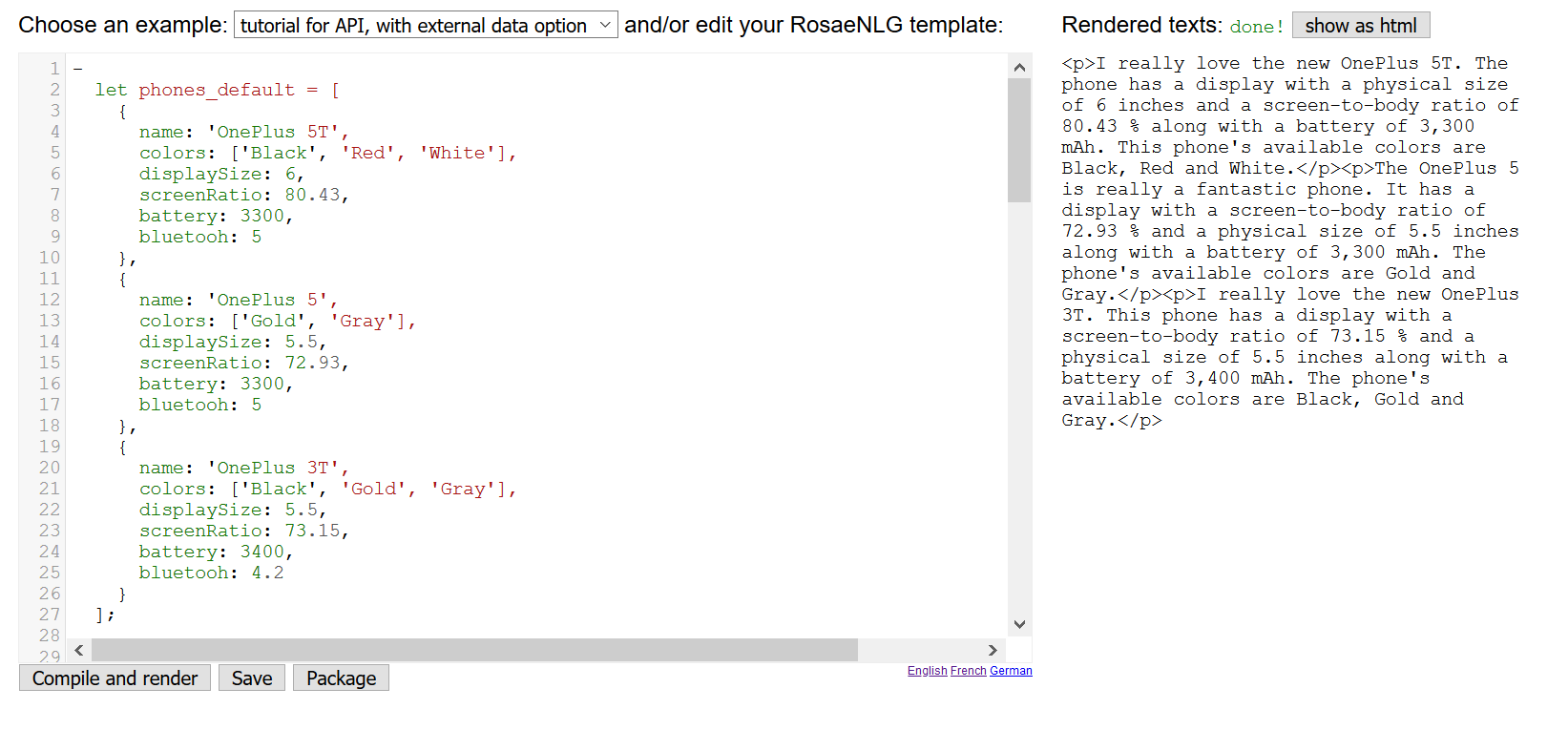Click the colors line with 'Red' and 'White'
Viewport: 1568px width, 751px height.
(x=327, y=153)
